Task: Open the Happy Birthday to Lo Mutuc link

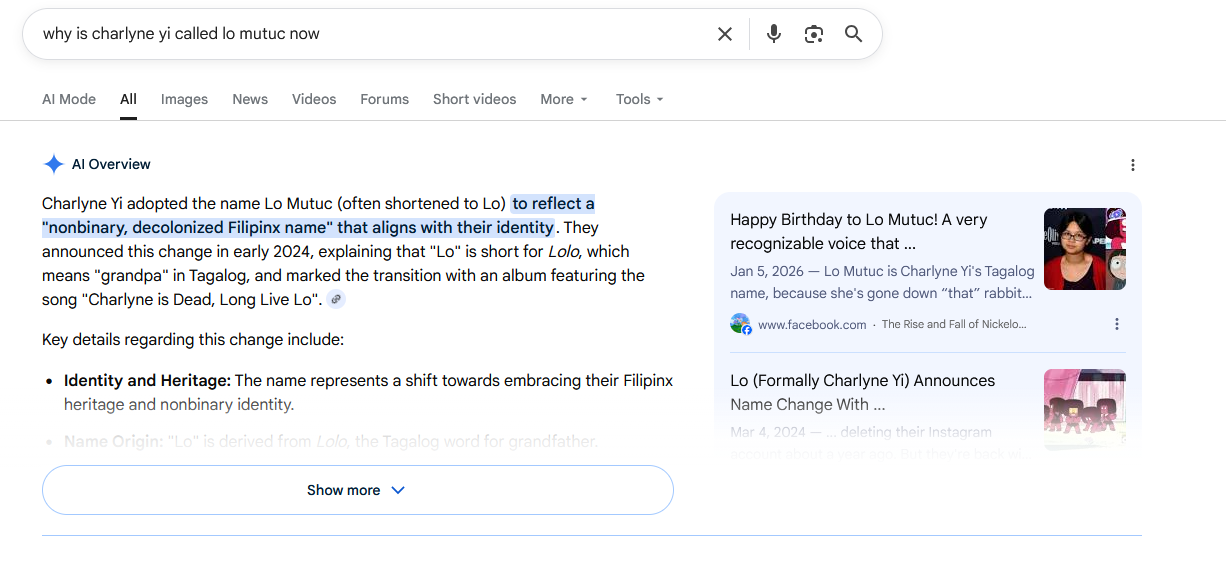Action: click(x=858, y=231)
